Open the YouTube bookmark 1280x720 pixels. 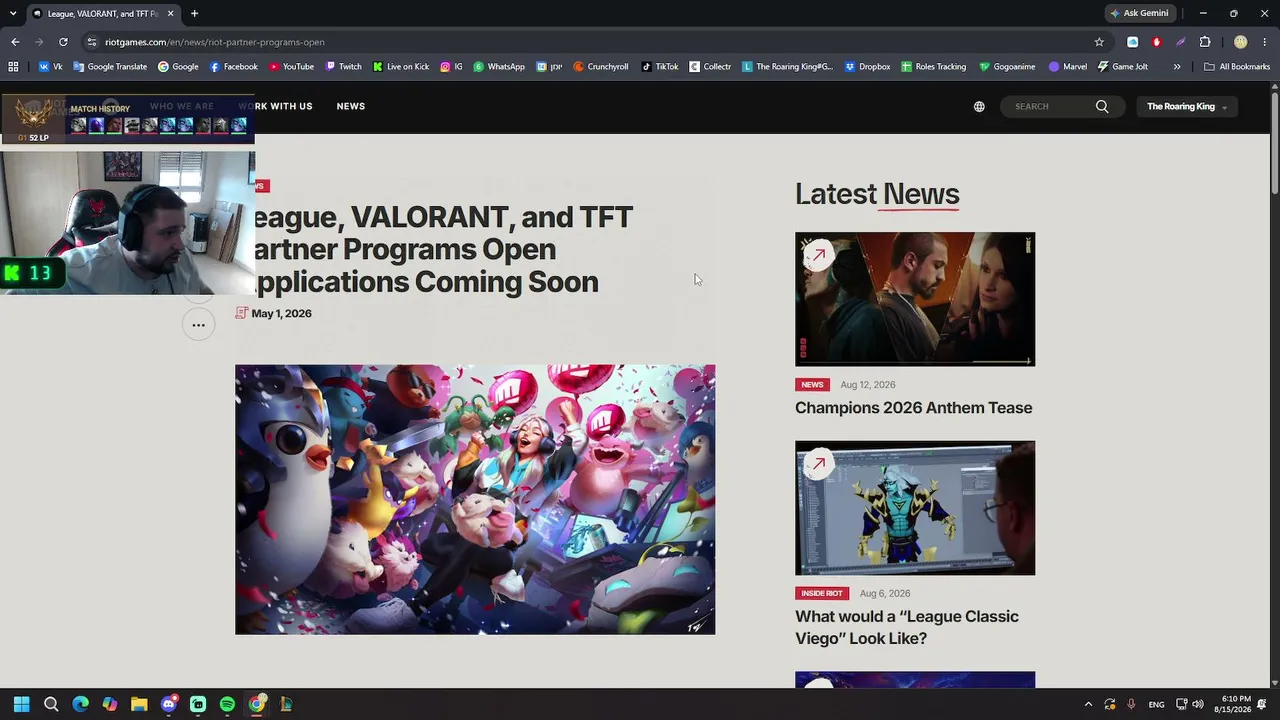coord(290,67)
